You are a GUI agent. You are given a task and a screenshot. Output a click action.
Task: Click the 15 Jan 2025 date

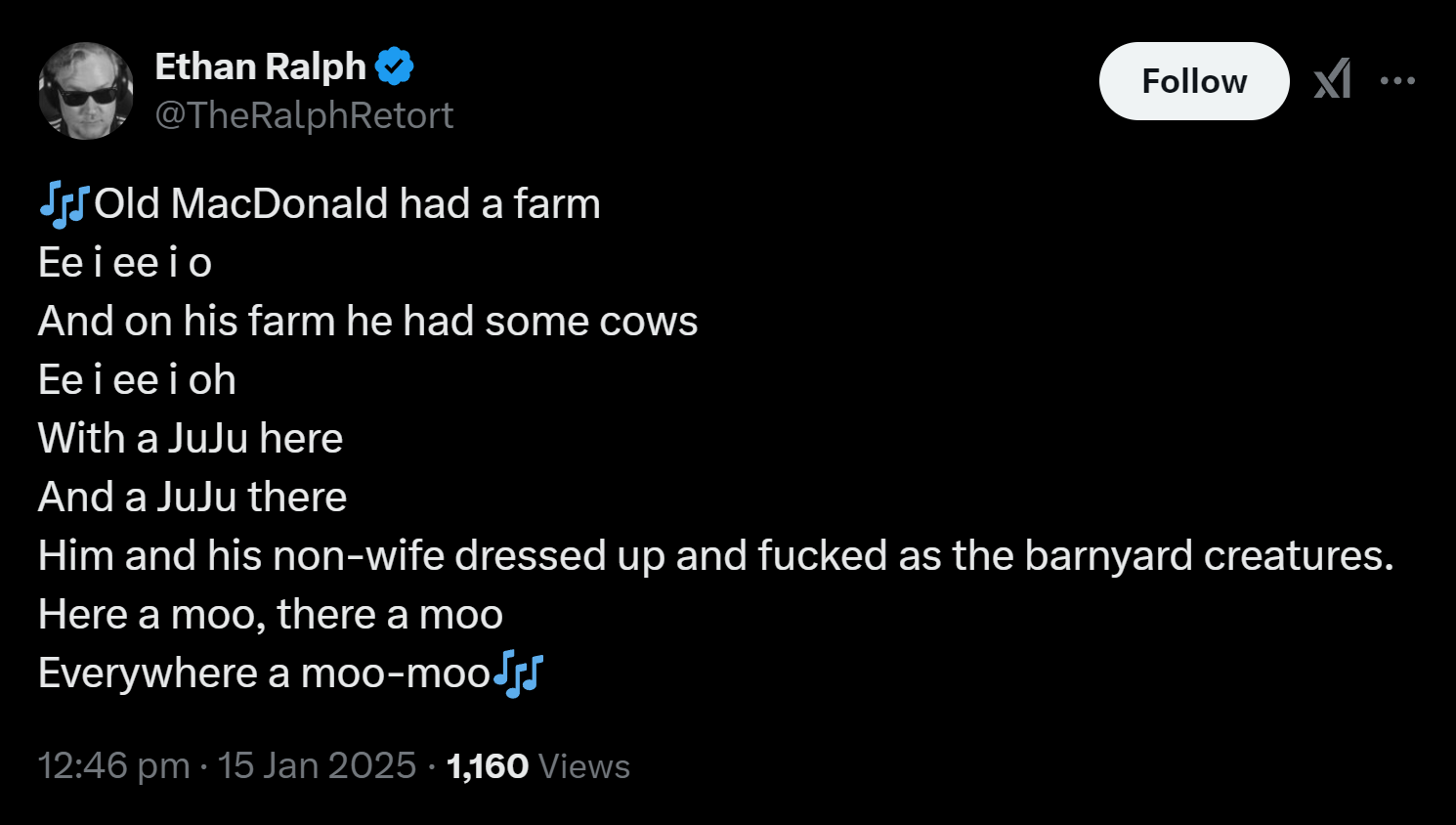tap(317, 765)
